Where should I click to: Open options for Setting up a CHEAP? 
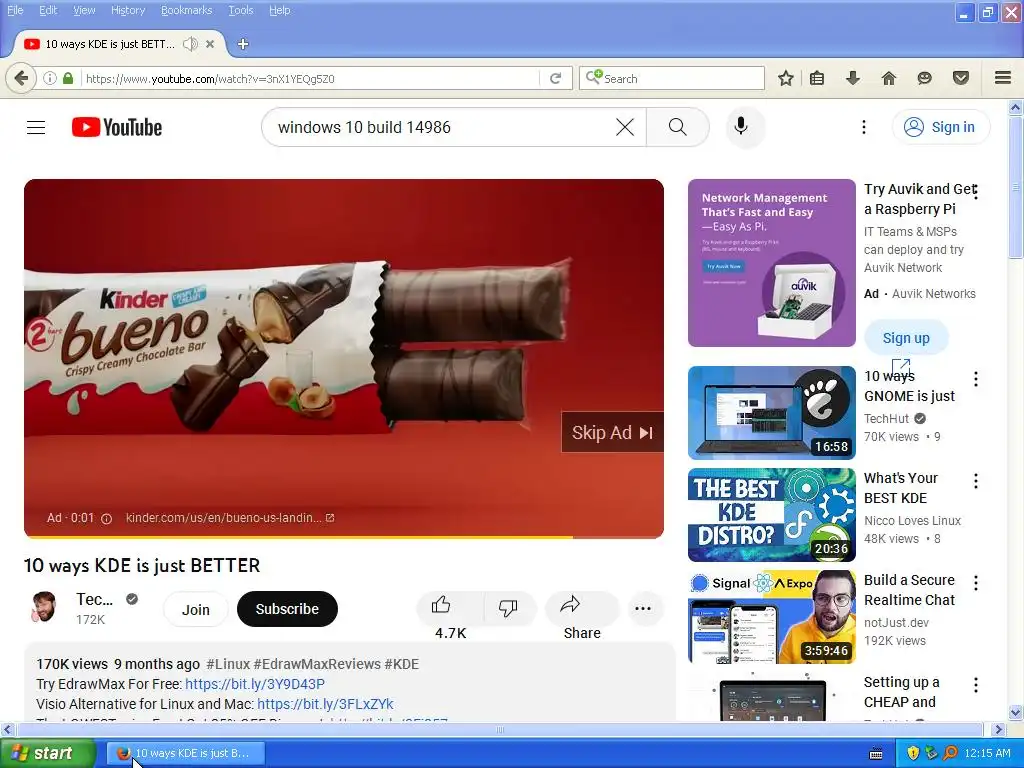[x=976, y=684]
